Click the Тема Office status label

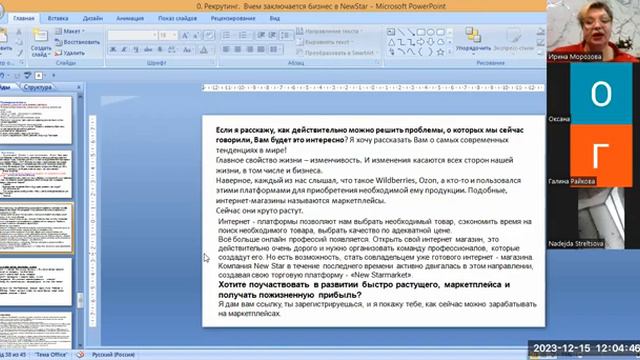[51, 355]
